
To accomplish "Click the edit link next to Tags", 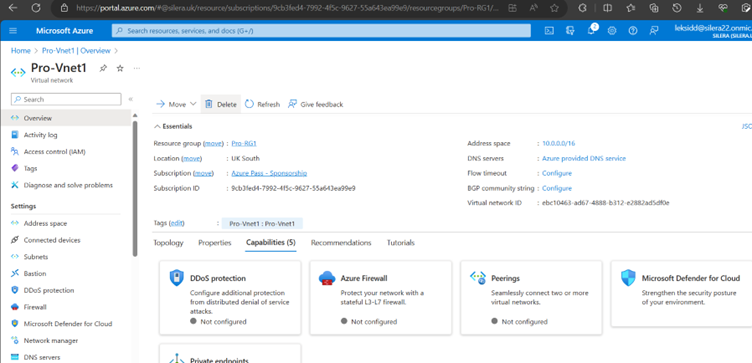I will (177, 223).
